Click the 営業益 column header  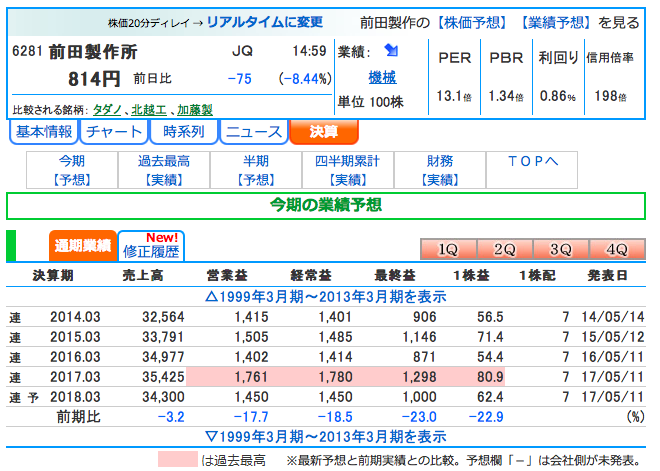227,275
